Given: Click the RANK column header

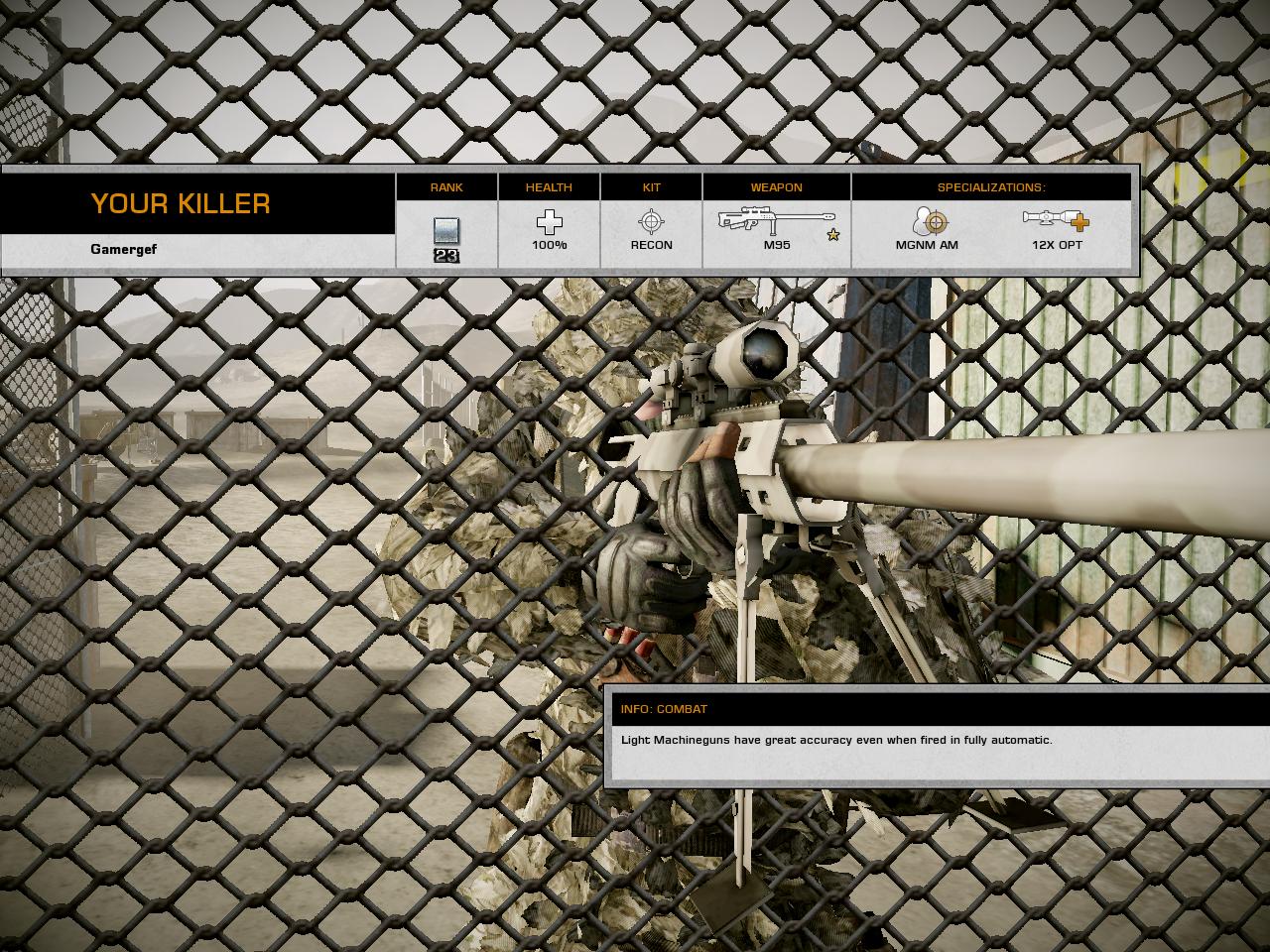Looking at the screenshot, I should pyautogui.click(x=446, y=187).
